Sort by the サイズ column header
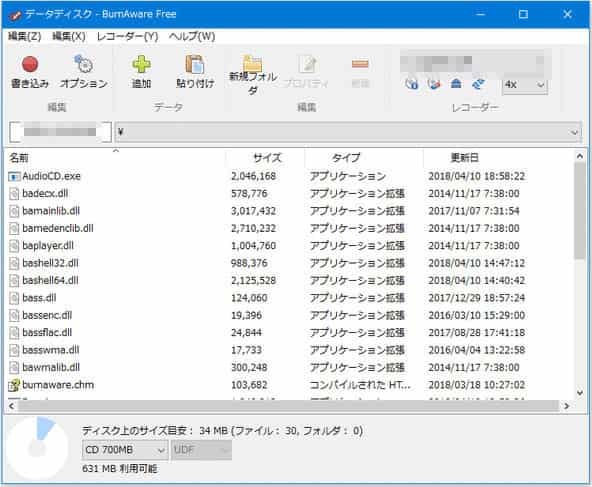592x487 pixels. click(x=265, y=157)
